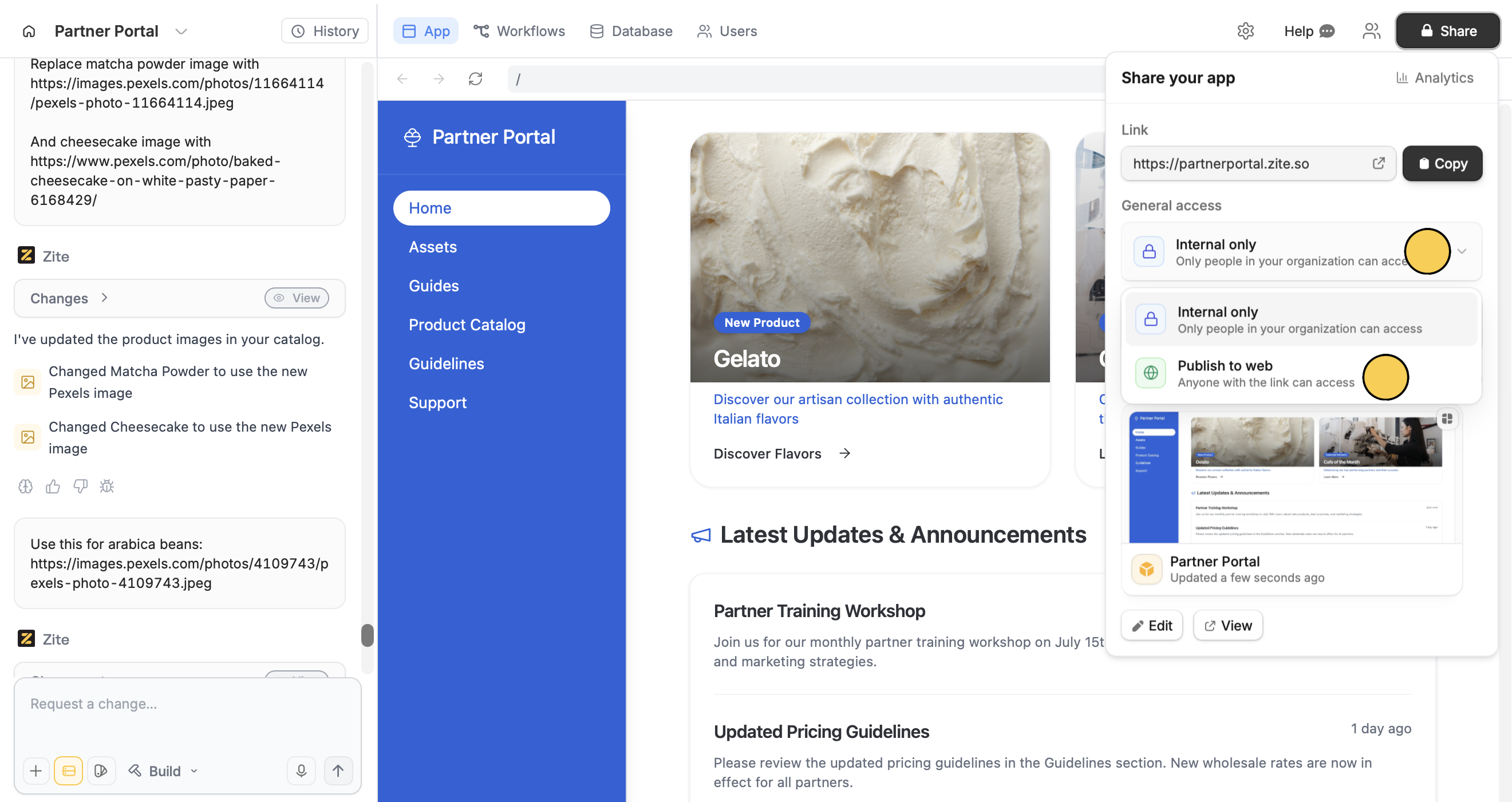
Task: Click the send arrow-up icon
Action: point(338,771)
